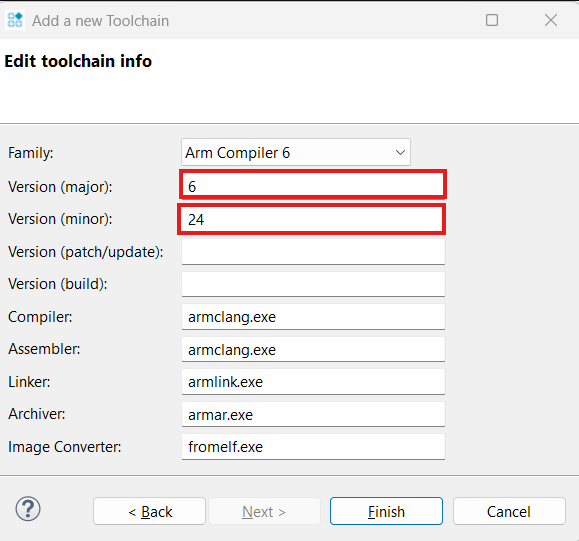Click the Assembler field with armclang.exe

pos(313,349)
